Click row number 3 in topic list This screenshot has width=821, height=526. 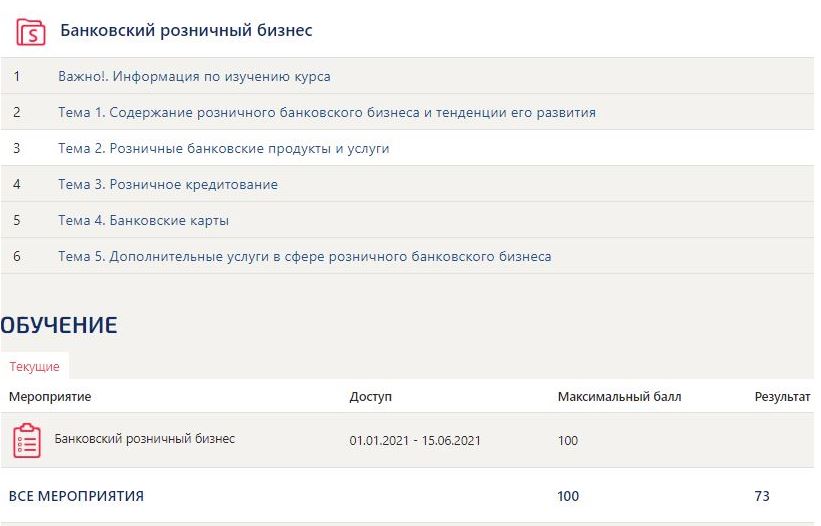(17, 148)
